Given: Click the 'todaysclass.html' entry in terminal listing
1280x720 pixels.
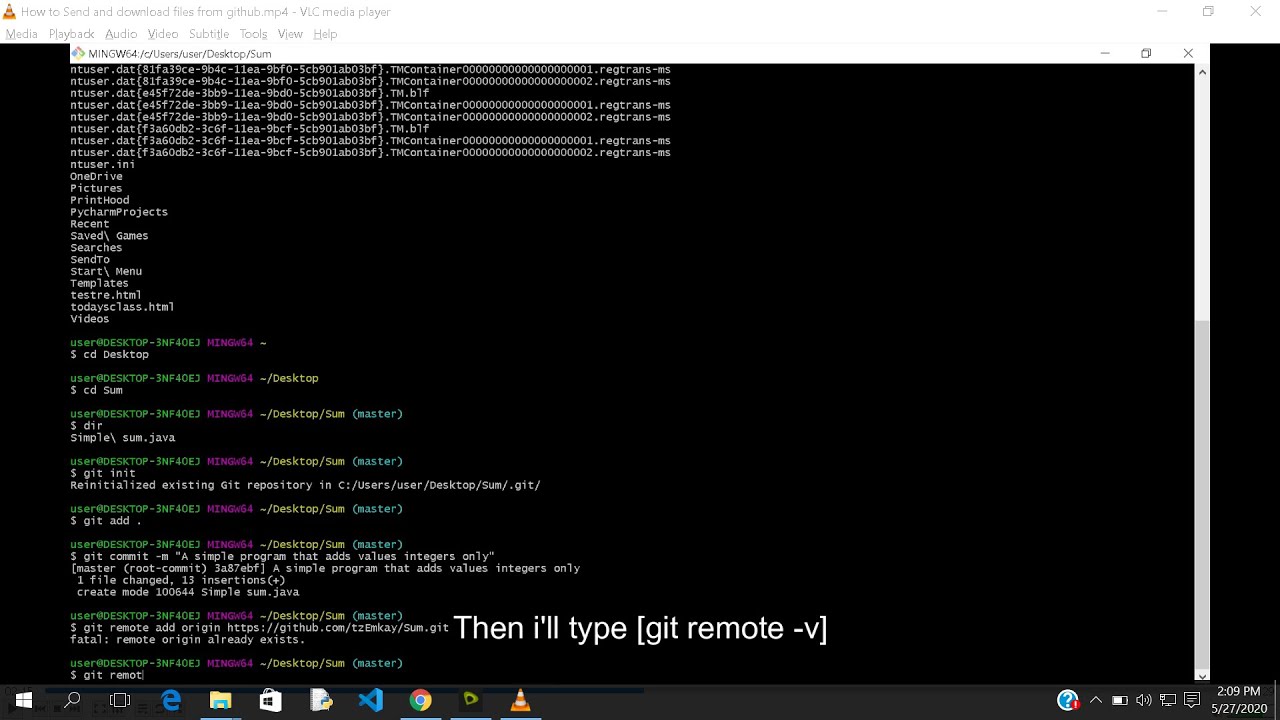Looking at the screenshot, I should tap(122, 307).
